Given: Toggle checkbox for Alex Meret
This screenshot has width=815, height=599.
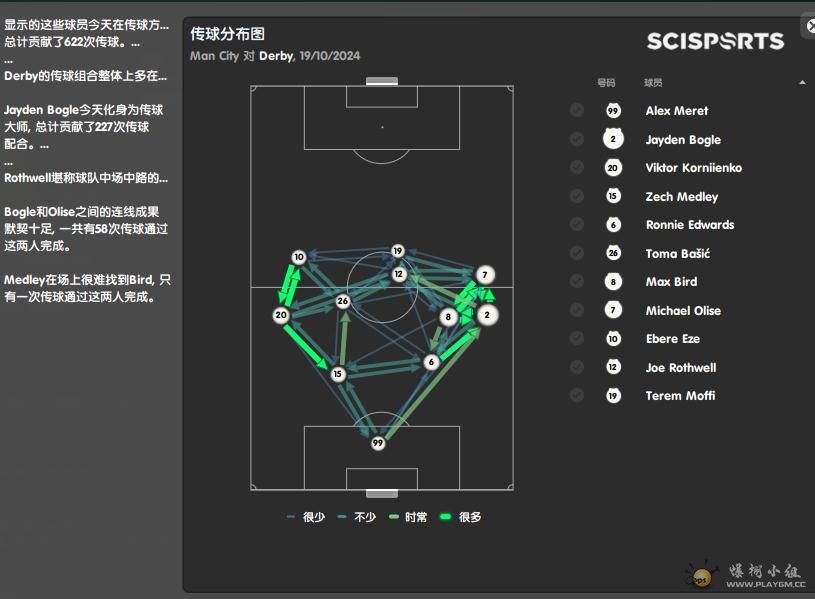Looking at the screenshot, I should [576, 110].
